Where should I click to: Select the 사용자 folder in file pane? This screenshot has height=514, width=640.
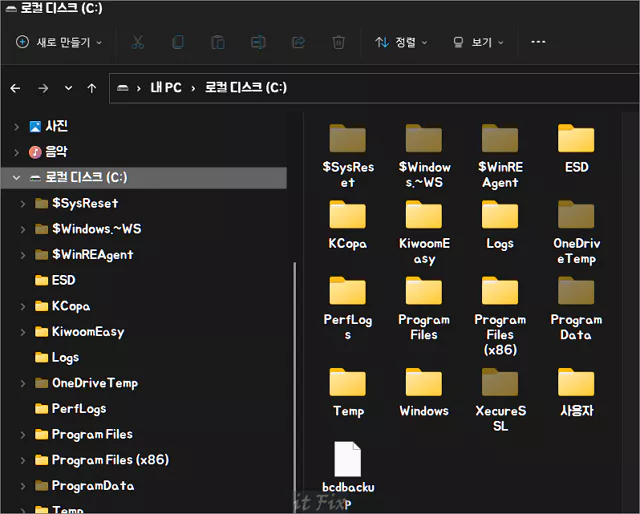point(576,383)
